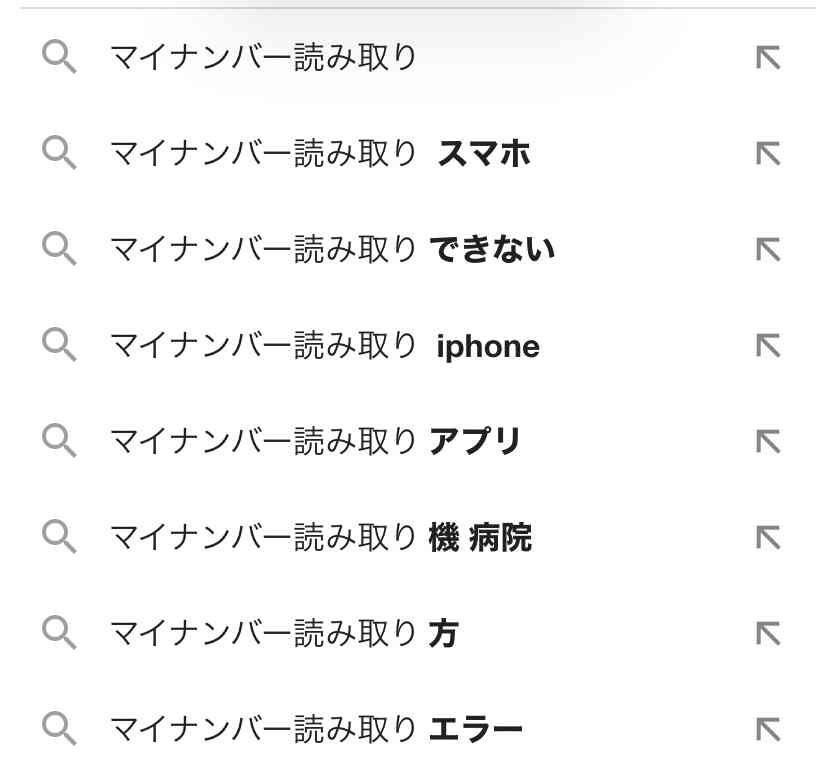
Task: Select the マイナンバー読み取り アプリ suggestion
Action: click(x=315, y=442)
